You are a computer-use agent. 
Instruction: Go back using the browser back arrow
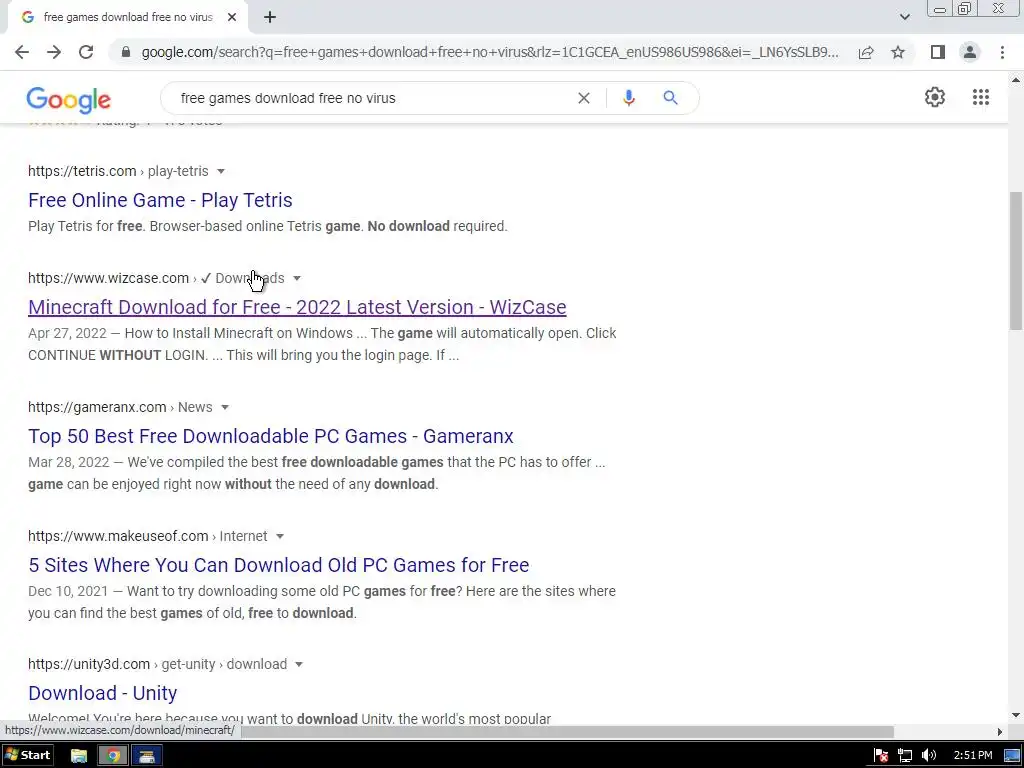pos(22,52)
